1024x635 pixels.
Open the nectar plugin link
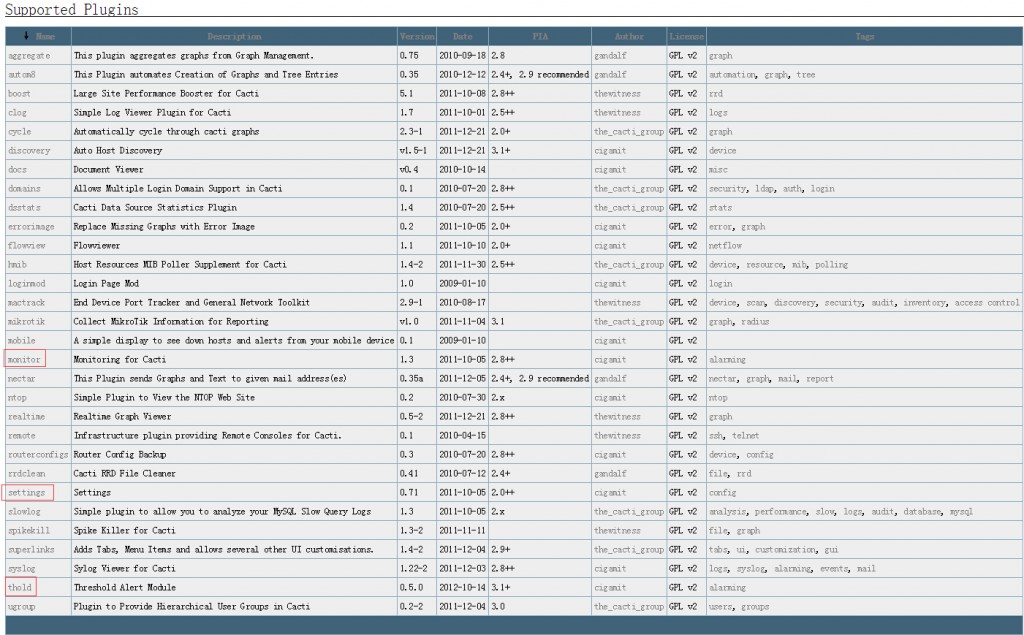(x=22, y=379)
